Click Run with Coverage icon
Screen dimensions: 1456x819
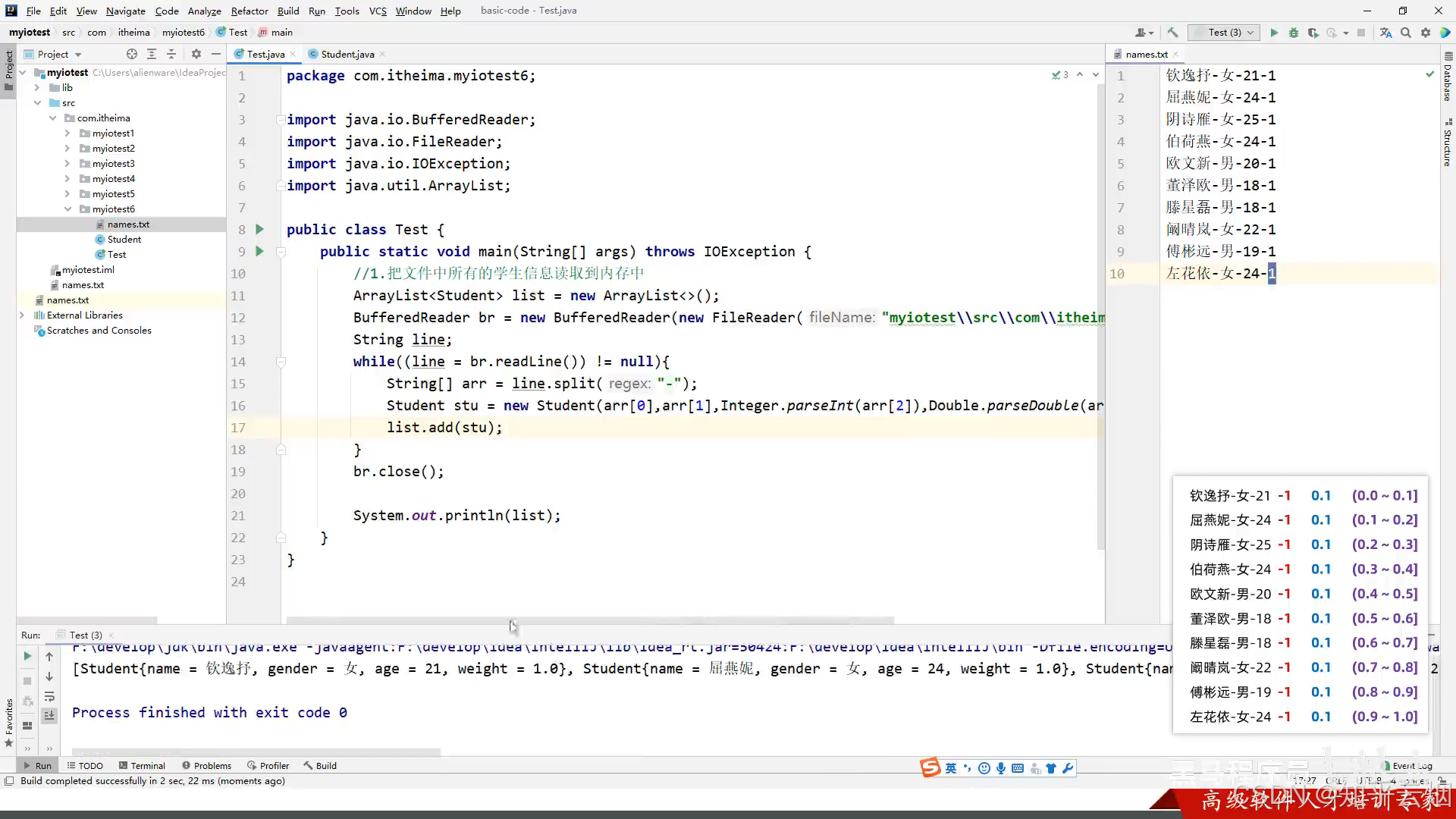[x=1313, y=33]
